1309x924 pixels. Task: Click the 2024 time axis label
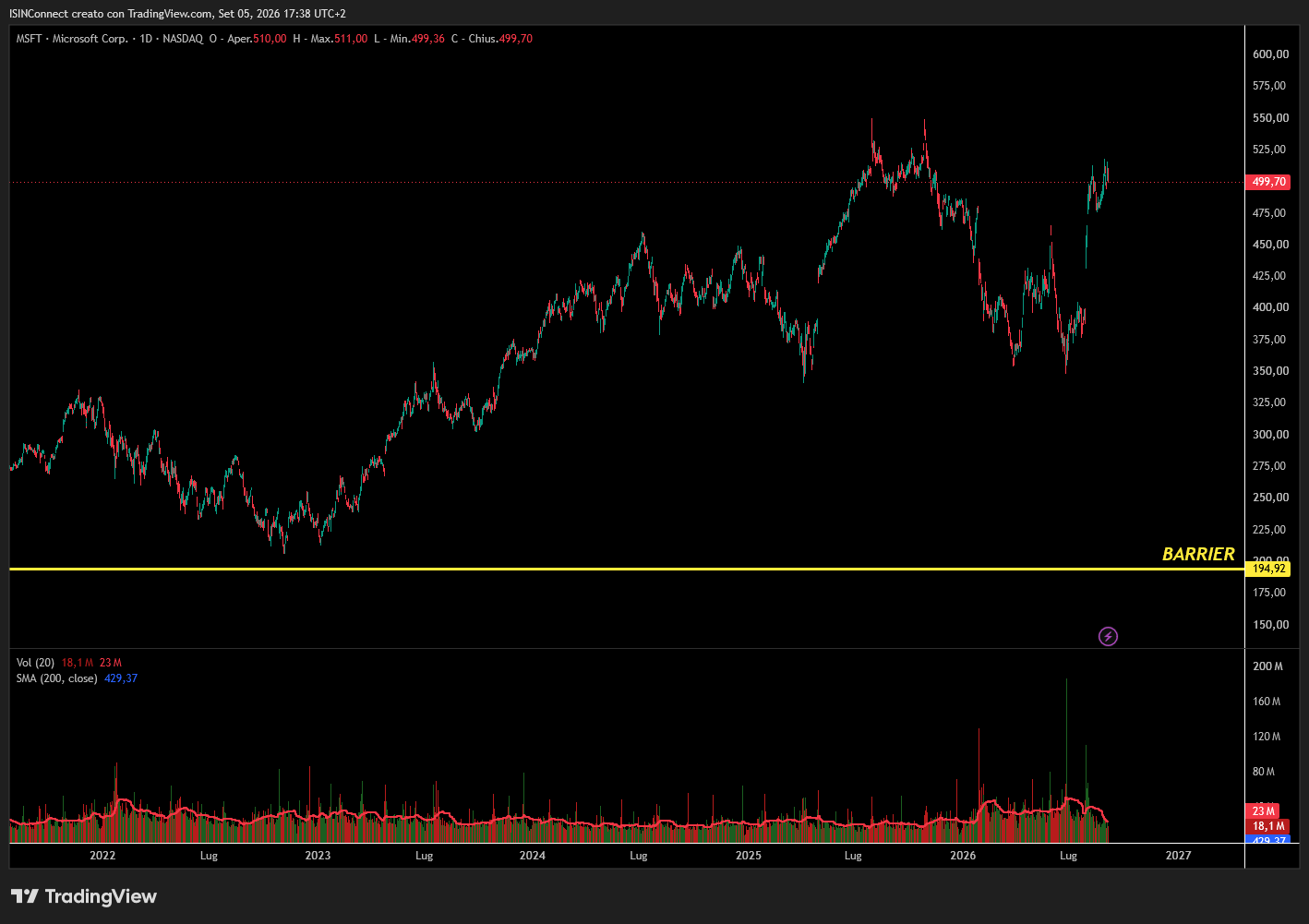(533, 856)
